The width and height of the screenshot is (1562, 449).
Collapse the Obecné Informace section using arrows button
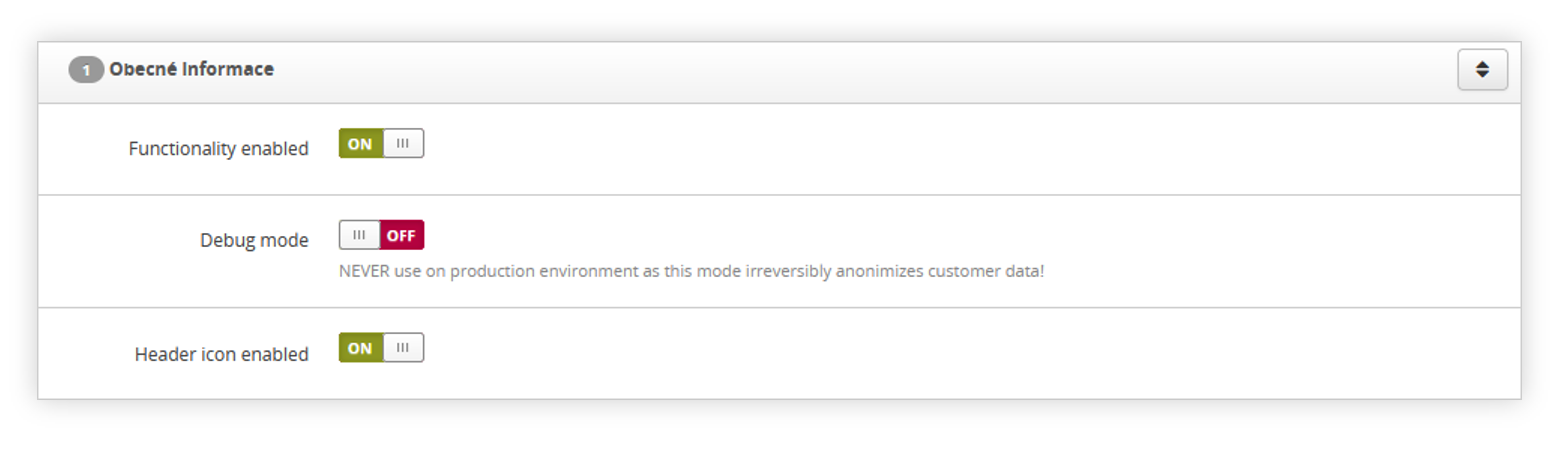tap(1482, 70)
